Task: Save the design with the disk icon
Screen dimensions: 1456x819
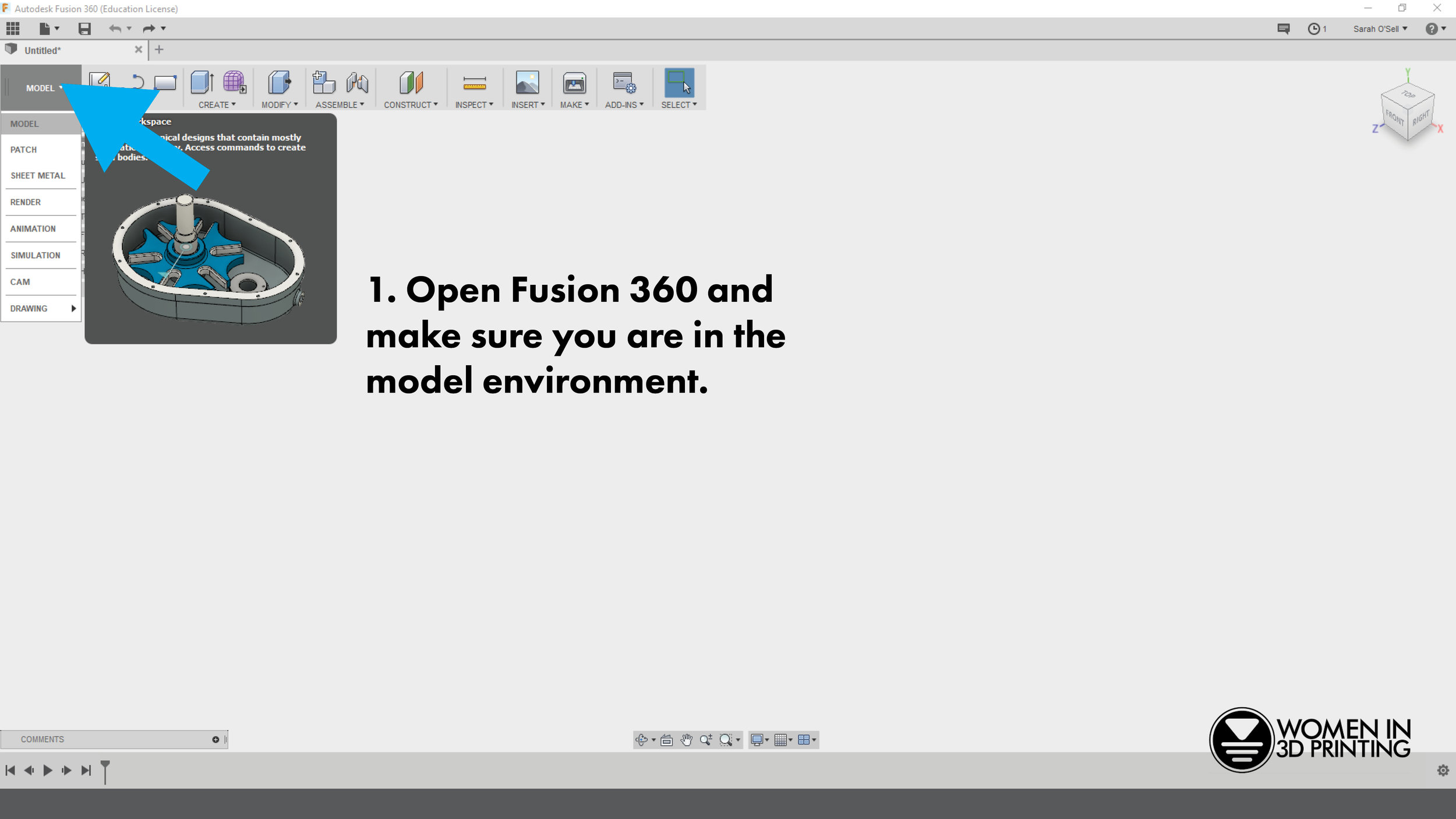Action: click(x=84, y=29)
